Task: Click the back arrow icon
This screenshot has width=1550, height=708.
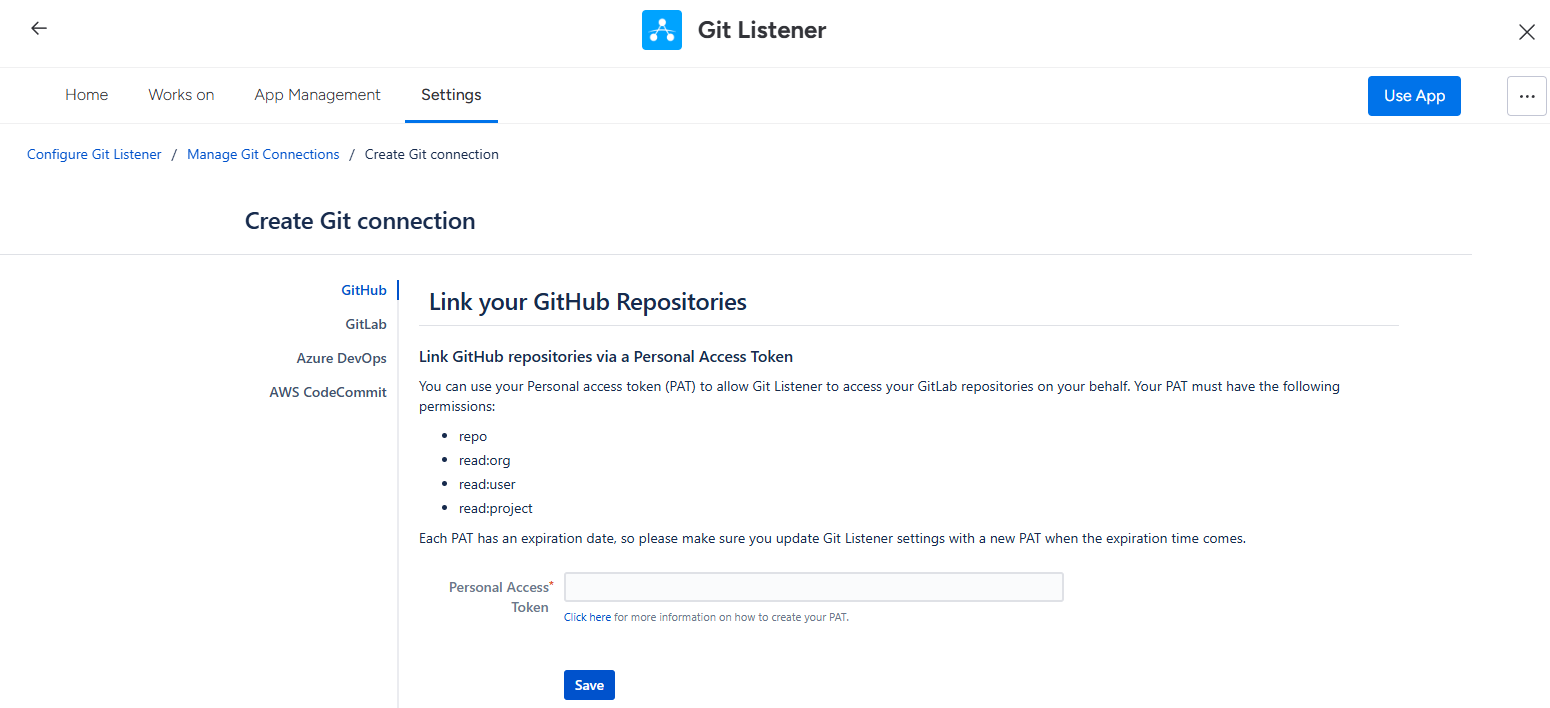Action: click(x=39, y=29)
